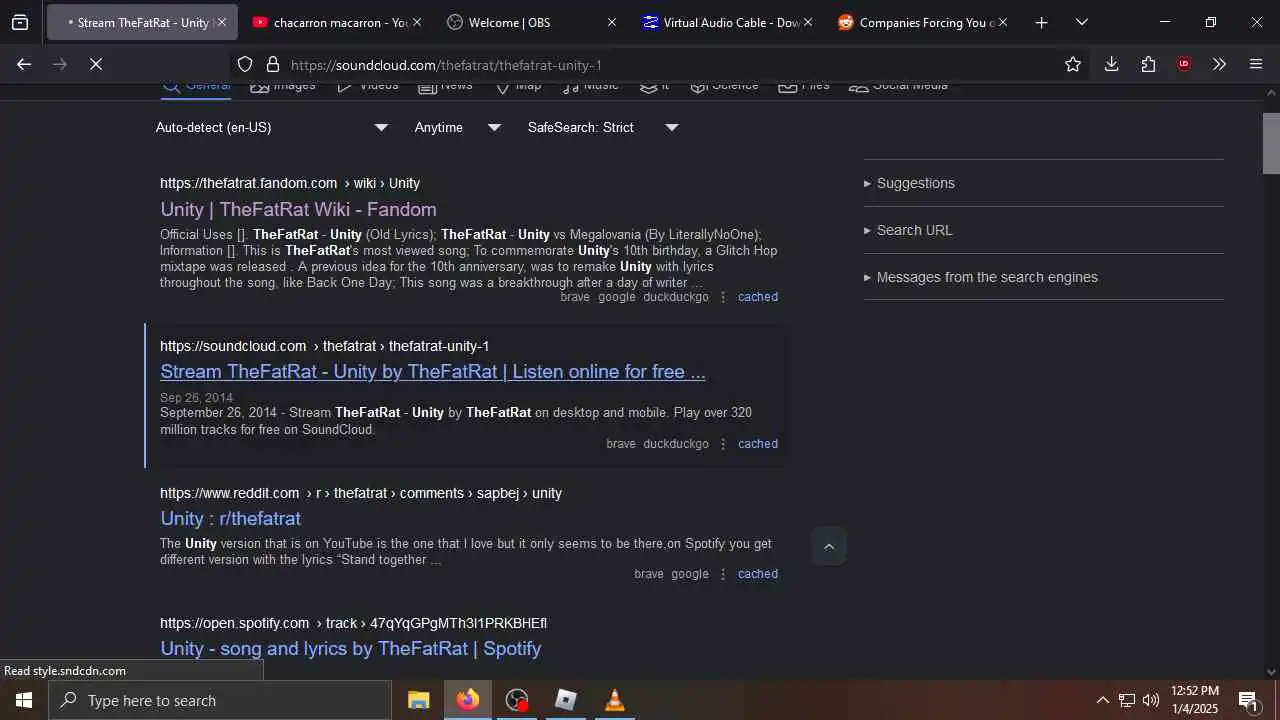This screenshot has width=1280, height=720.
Task: Open the three-dot menu on Fandom result
Action: 723,297
